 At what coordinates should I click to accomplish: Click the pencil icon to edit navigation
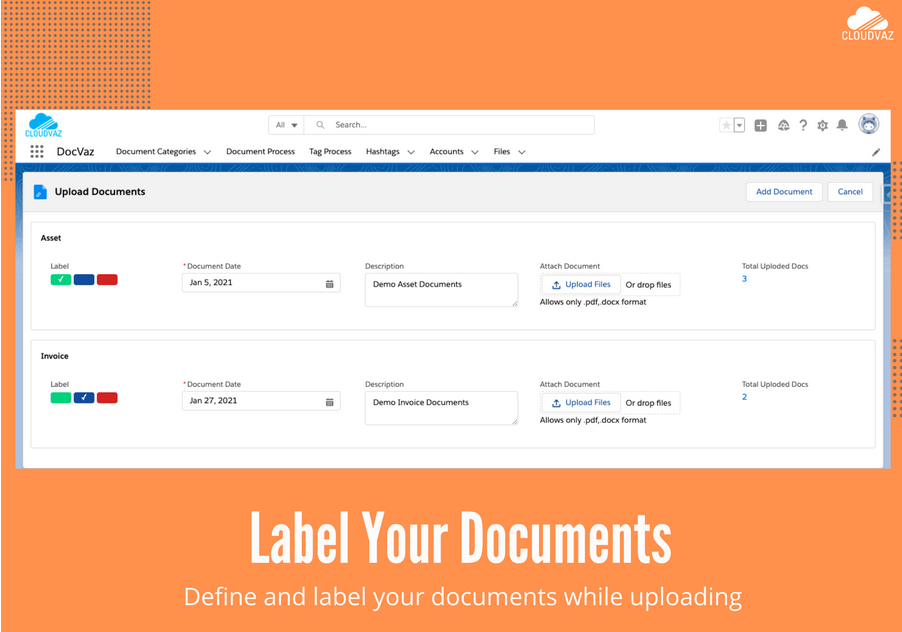point(876,152)
